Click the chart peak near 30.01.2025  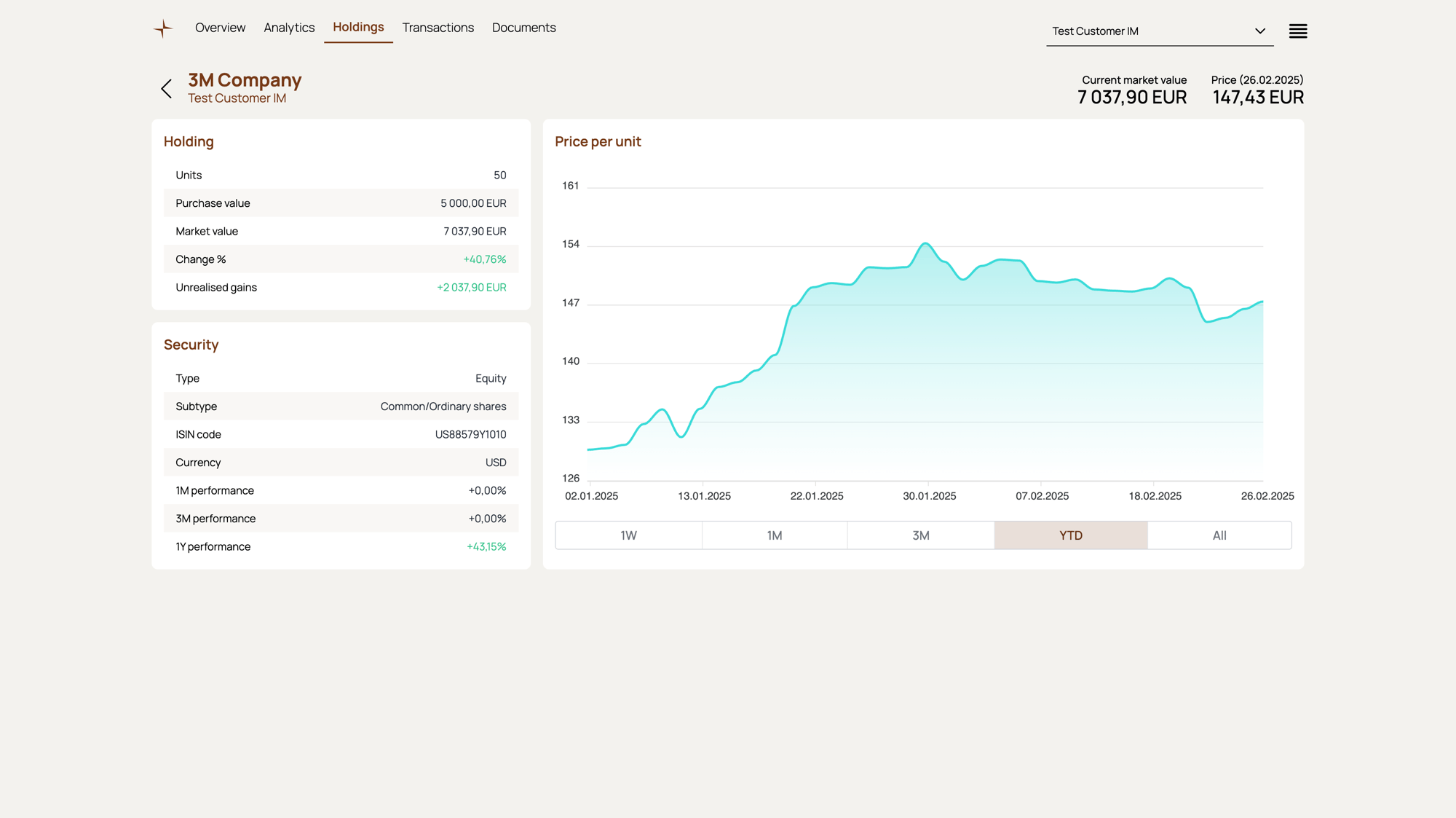925,244
